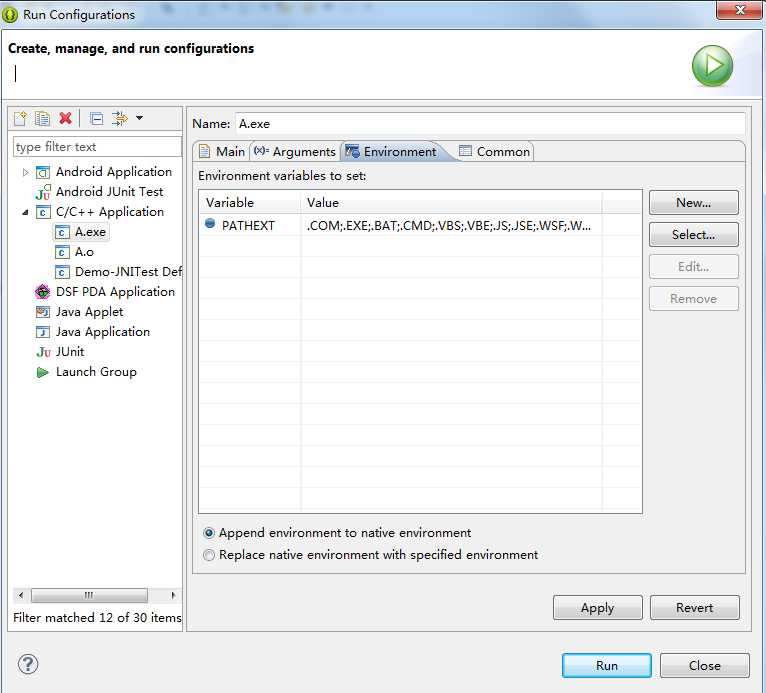The image size is (766, 693).
Task: Click the Launch Group green arrow icon
Action: click(x=43, y=373)
